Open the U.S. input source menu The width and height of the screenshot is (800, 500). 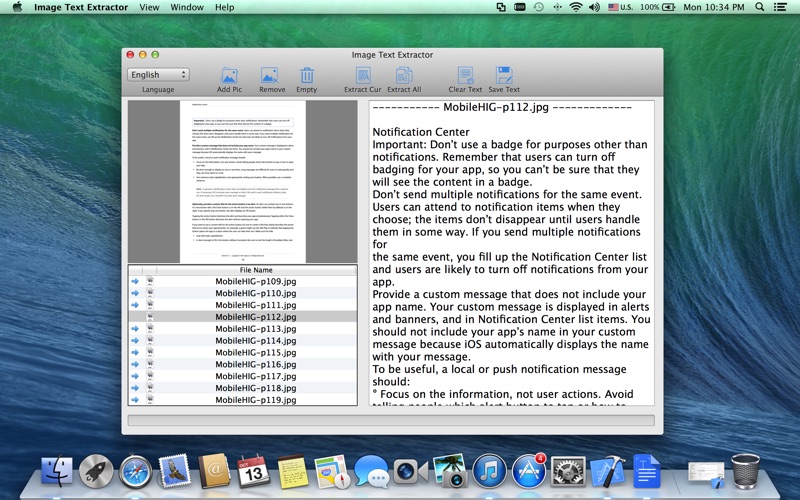(x=620, y=7)
